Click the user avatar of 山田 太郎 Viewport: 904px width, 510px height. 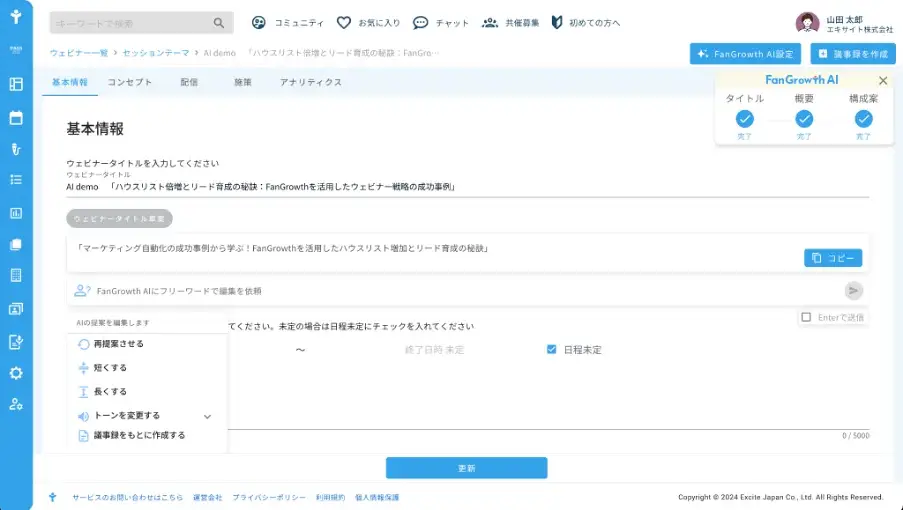pos(807,23)
